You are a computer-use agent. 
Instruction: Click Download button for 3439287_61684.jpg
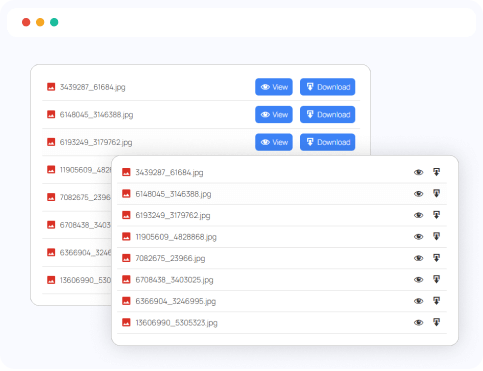click(x=327, y=87)
